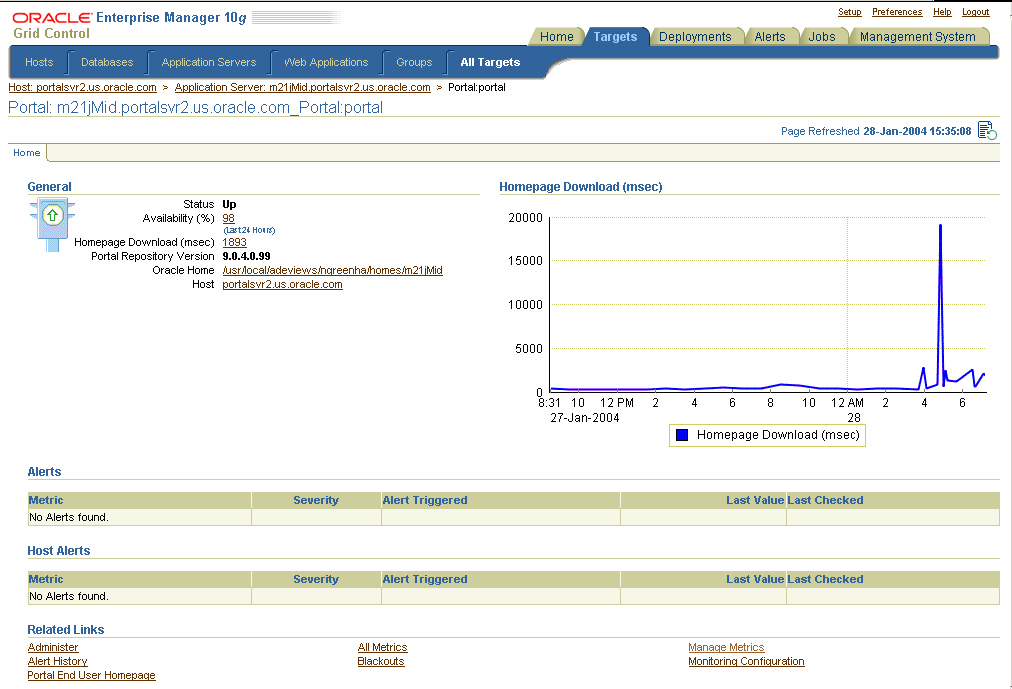Viewport: 1012px width, 689px height.
Task: Click the green Up status icon
Action: 52,215
